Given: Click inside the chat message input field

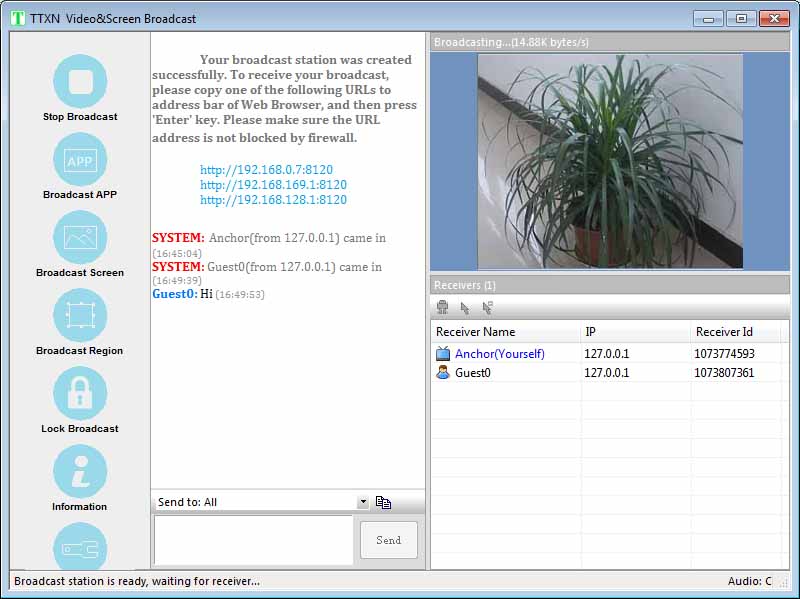Looking at the screenshot, I should 253,540.
